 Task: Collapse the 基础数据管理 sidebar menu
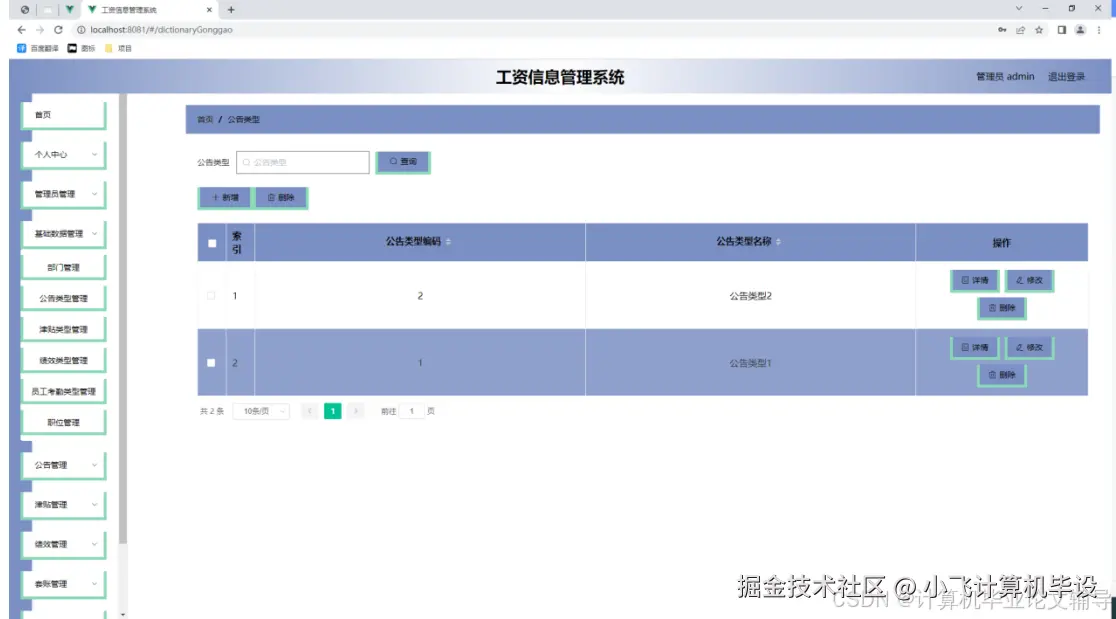(64, 234)
